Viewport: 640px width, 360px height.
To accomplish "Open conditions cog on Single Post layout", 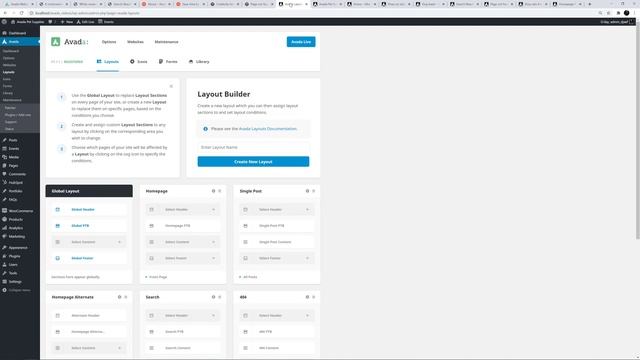I will (307, 191).
